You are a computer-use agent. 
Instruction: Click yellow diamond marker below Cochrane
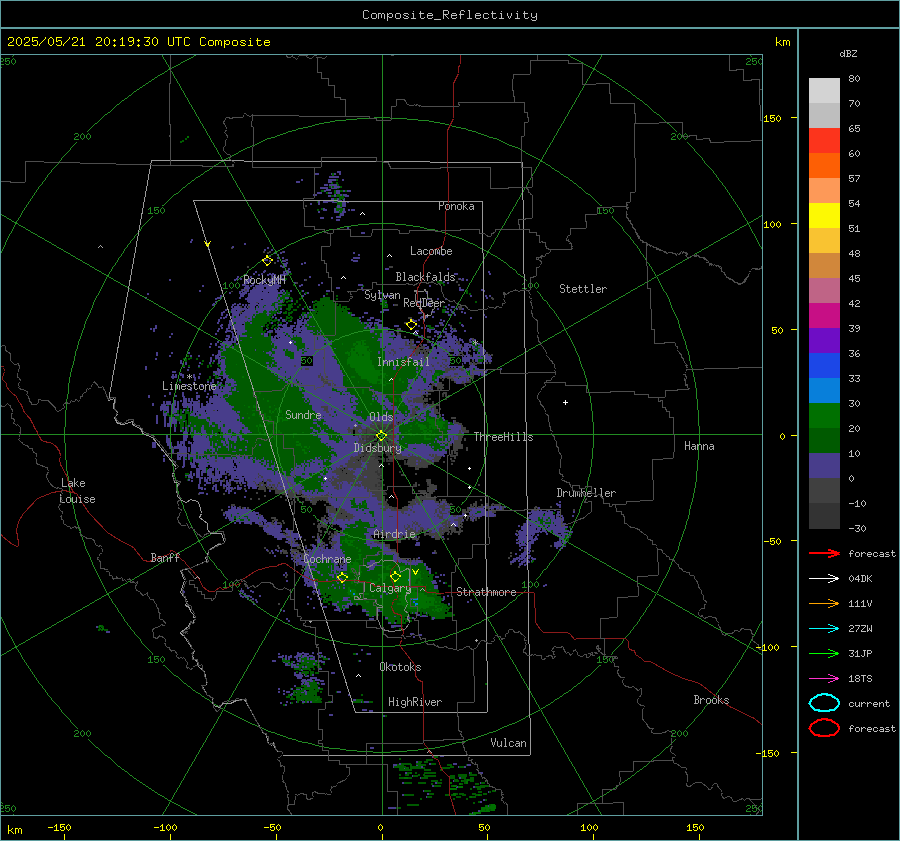click(342, 578)
